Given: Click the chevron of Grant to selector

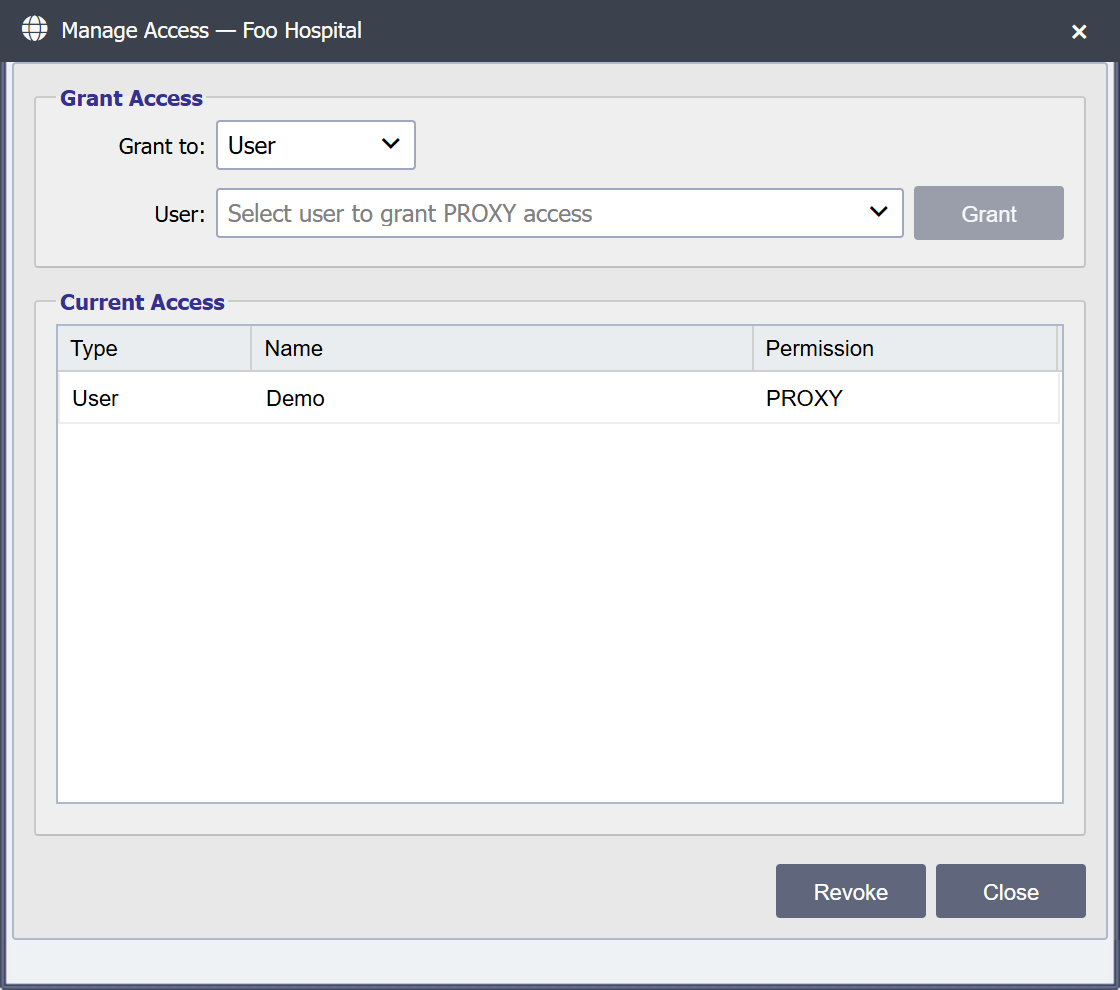Looking at the screenshot, I should tap(391, 144).
